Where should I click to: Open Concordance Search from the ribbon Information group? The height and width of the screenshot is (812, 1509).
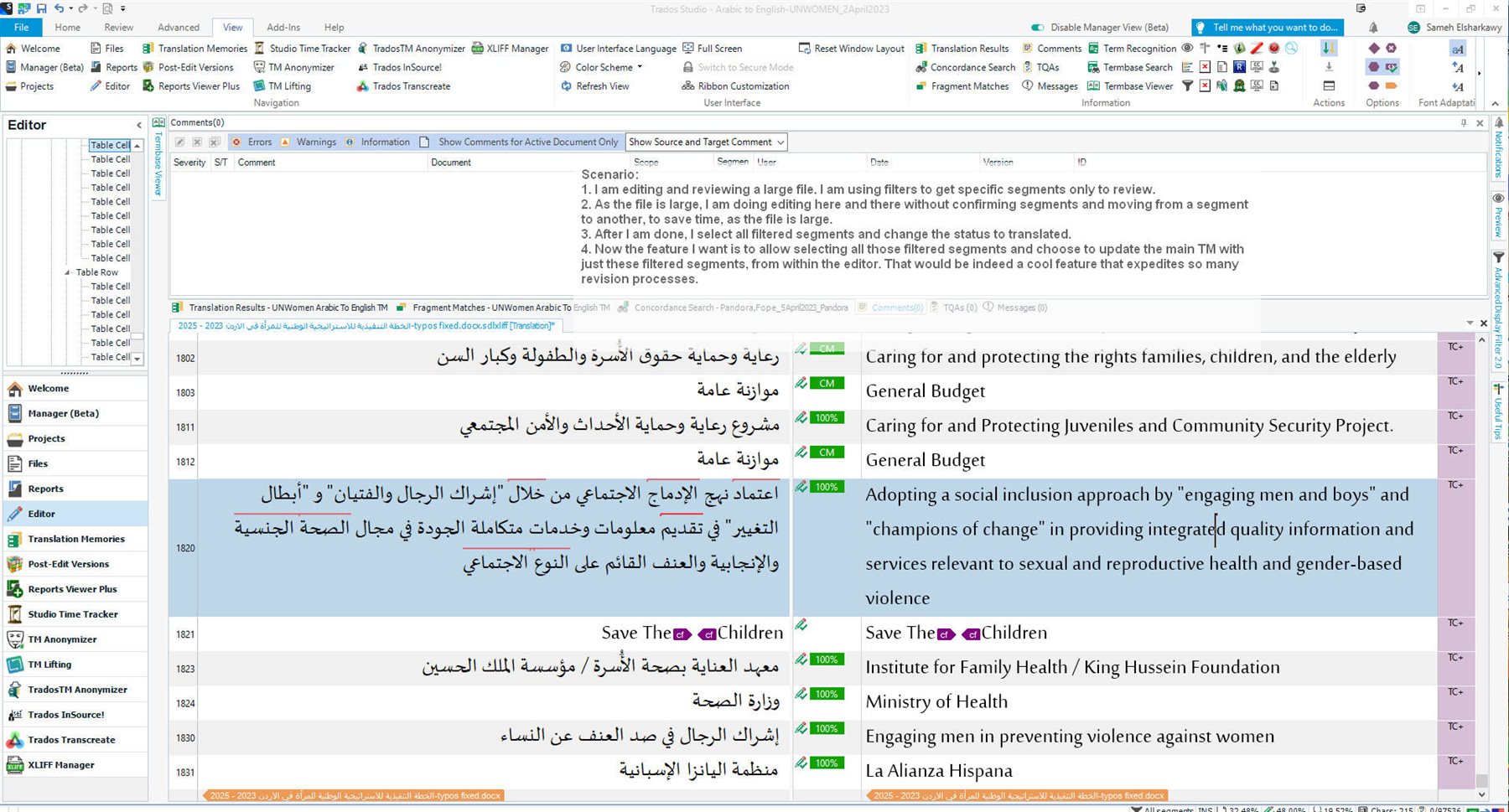[x=964, y=67]
